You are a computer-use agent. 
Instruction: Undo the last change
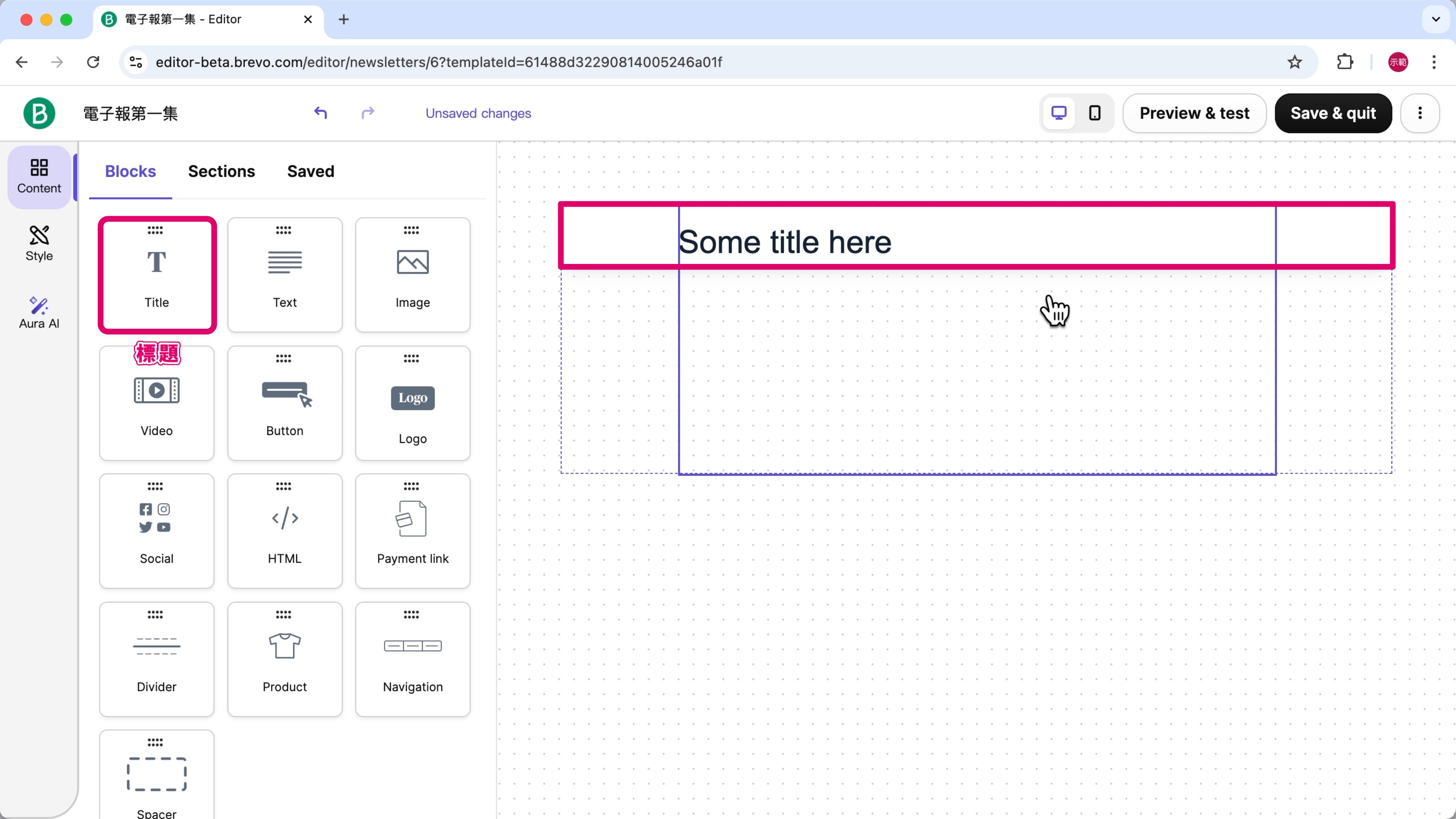tap(320, 113)
